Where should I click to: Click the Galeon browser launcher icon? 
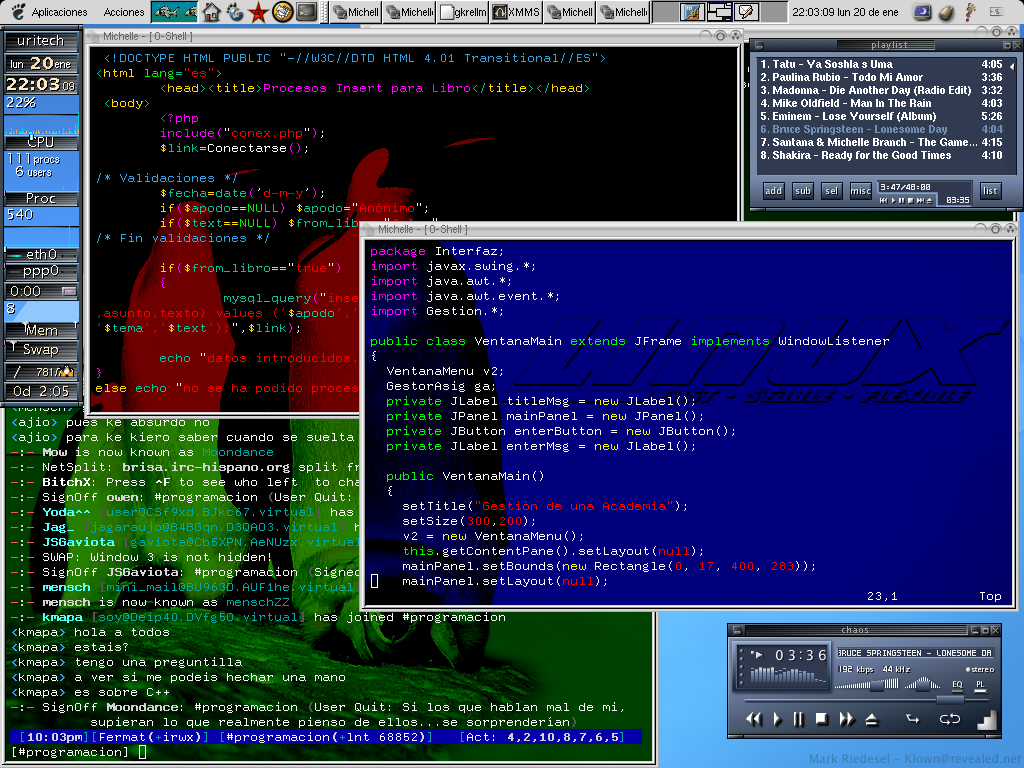(234, 12)
